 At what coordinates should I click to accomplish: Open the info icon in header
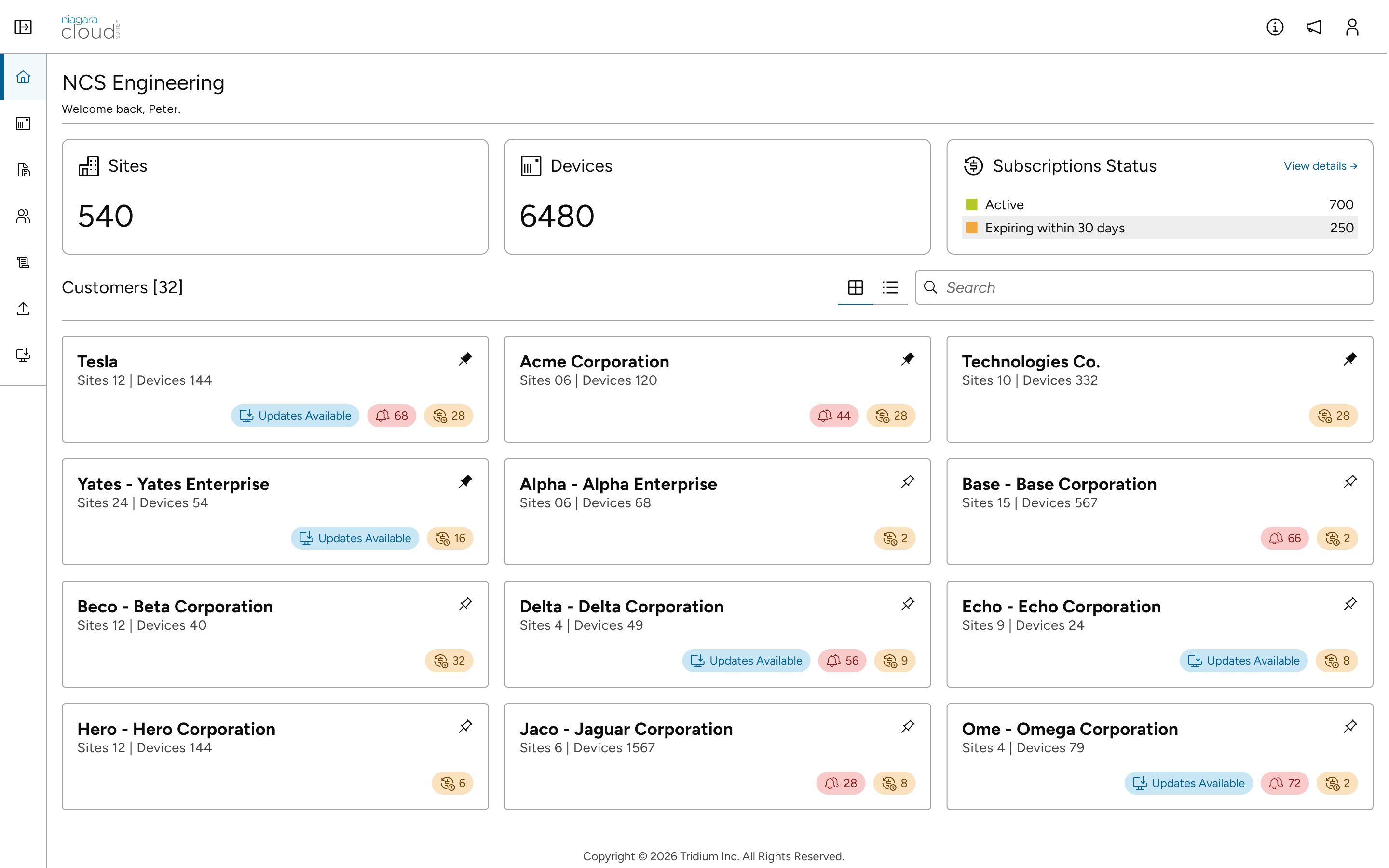click(1275, 27)
